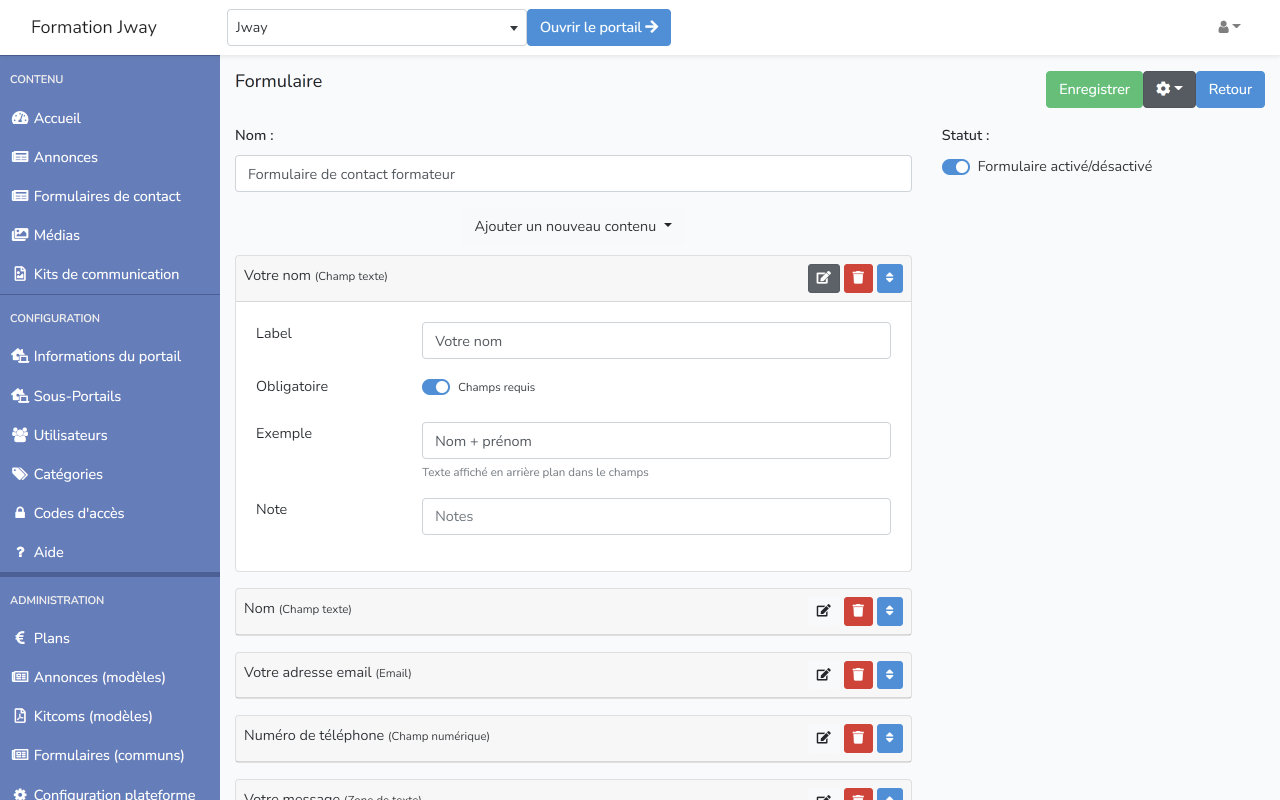The height and width of the screenshot is (800, 1280).
Task: Click the edit icon for Votre nom field
Action: coord(823,278)
